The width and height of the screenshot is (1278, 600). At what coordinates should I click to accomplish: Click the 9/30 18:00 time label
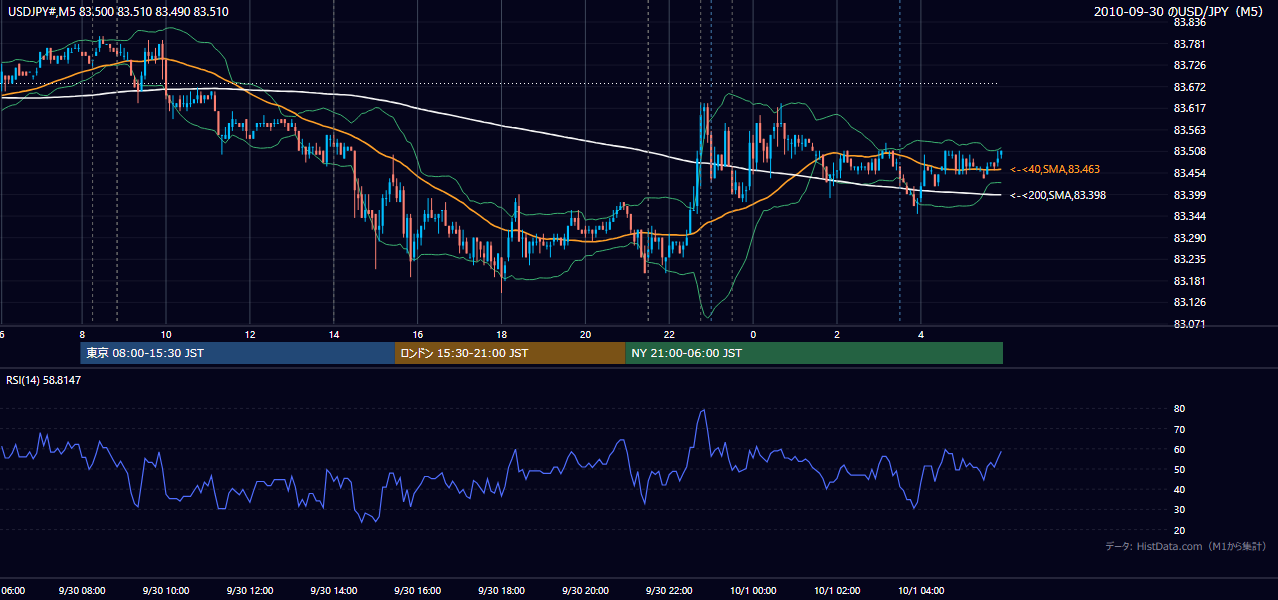tap(502, 591)
